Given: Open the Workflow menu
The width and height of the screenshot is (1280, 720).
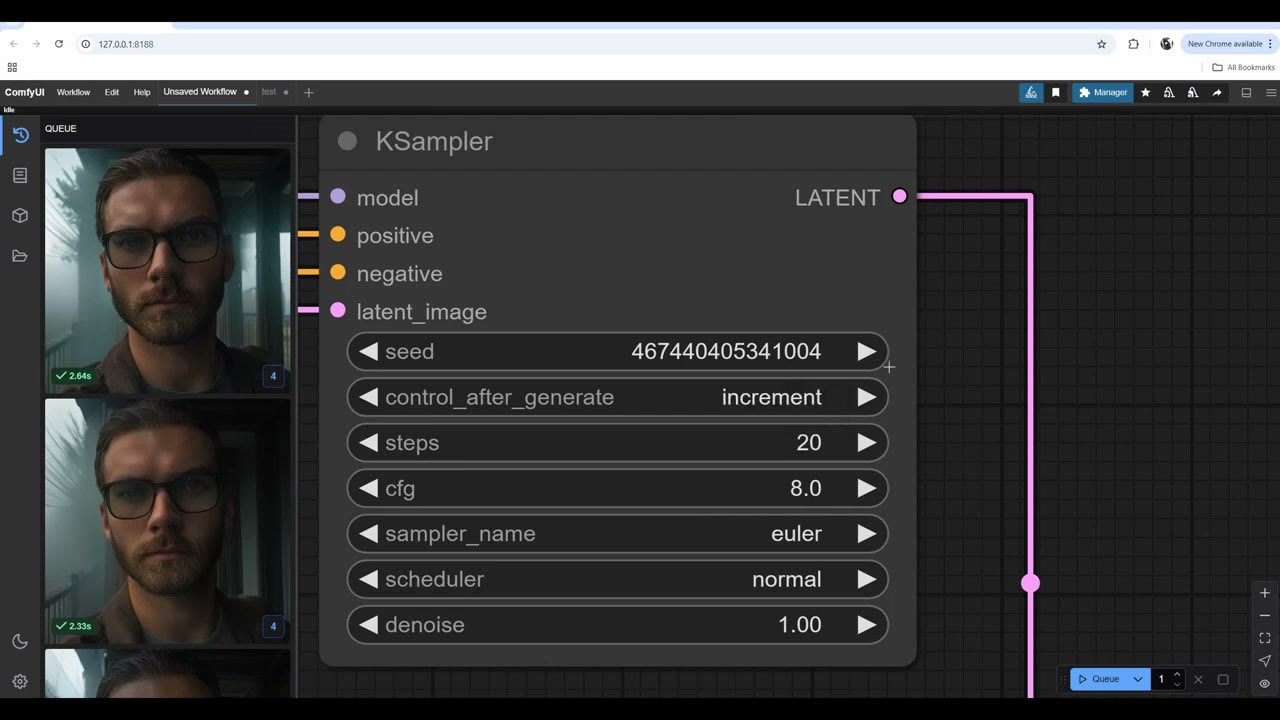Looking at the screenshot, I should click(73, 92).
